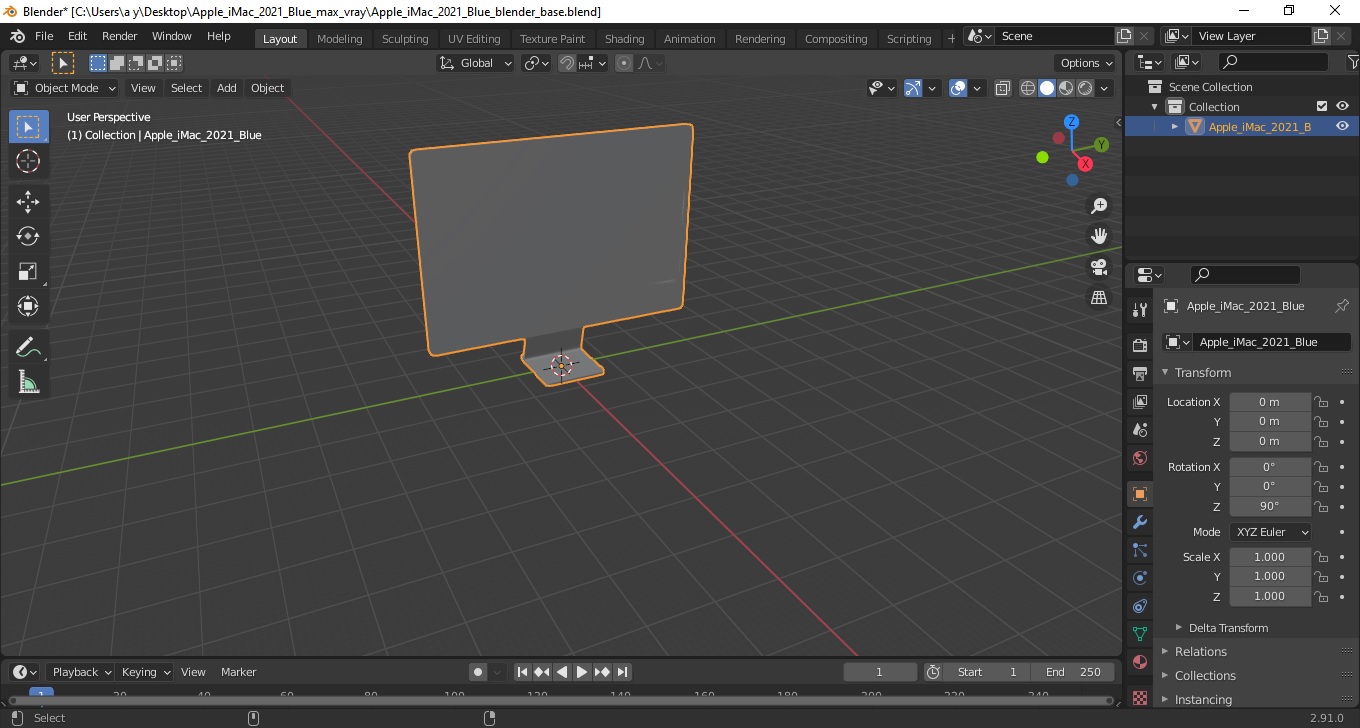
Task: Jump to the end frame button
Action: tap(622, 672)
